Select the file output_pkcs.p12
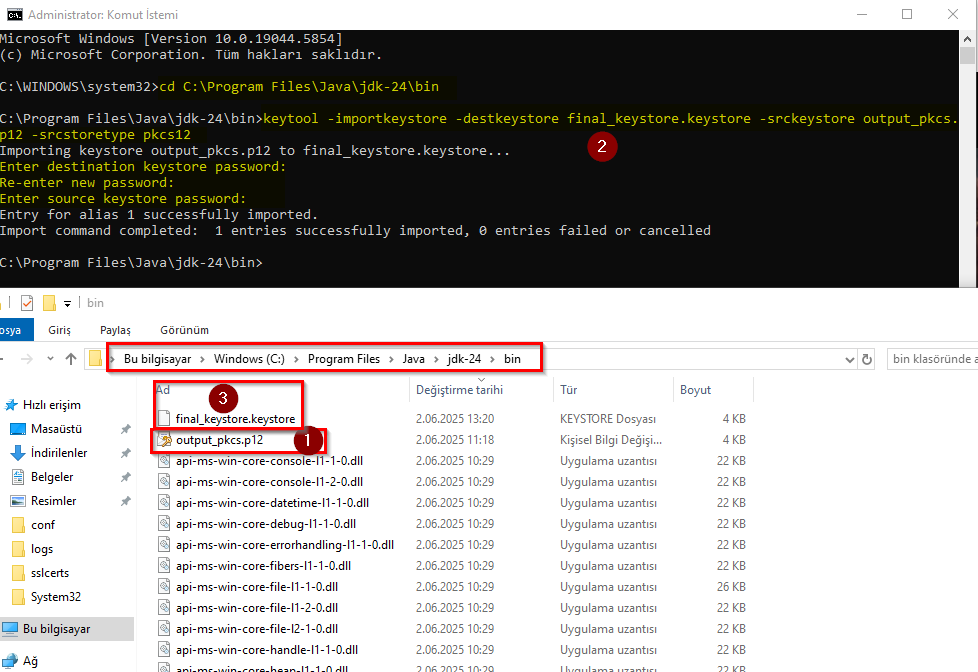This screenshot has height=672, width=978. click(220, 440)
